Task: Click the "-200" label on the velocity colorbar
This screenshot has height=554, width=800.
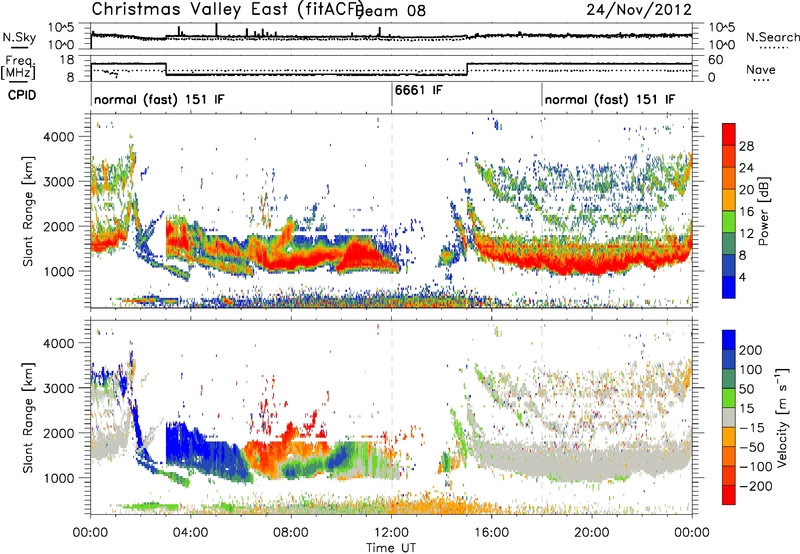Action: tap(755, 486)
